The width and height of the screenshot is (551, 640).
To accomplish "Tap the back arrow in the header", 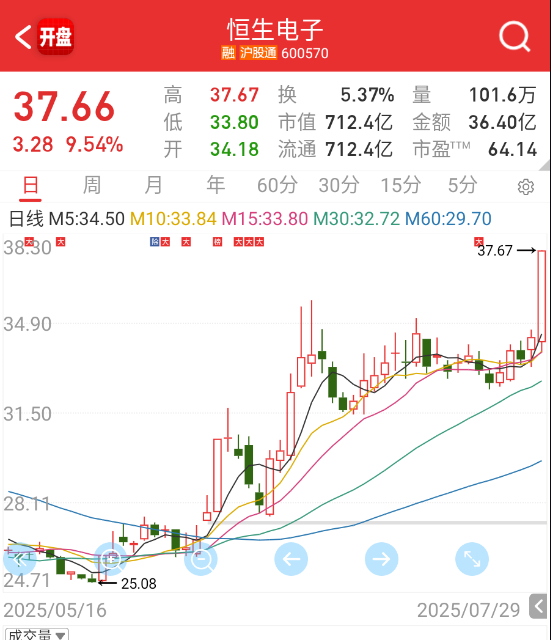I will [x=23, y=37].
